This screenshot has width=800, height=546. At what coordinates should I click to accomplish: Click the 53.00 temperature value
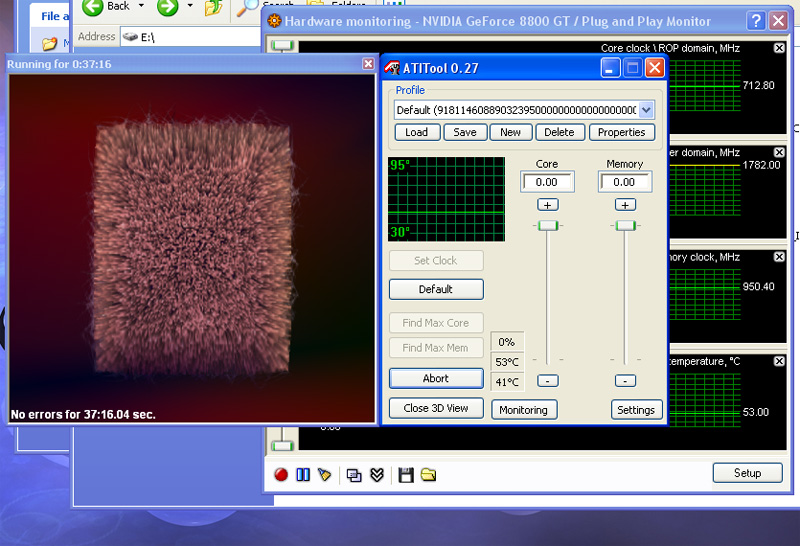click(x=756, y=412)
